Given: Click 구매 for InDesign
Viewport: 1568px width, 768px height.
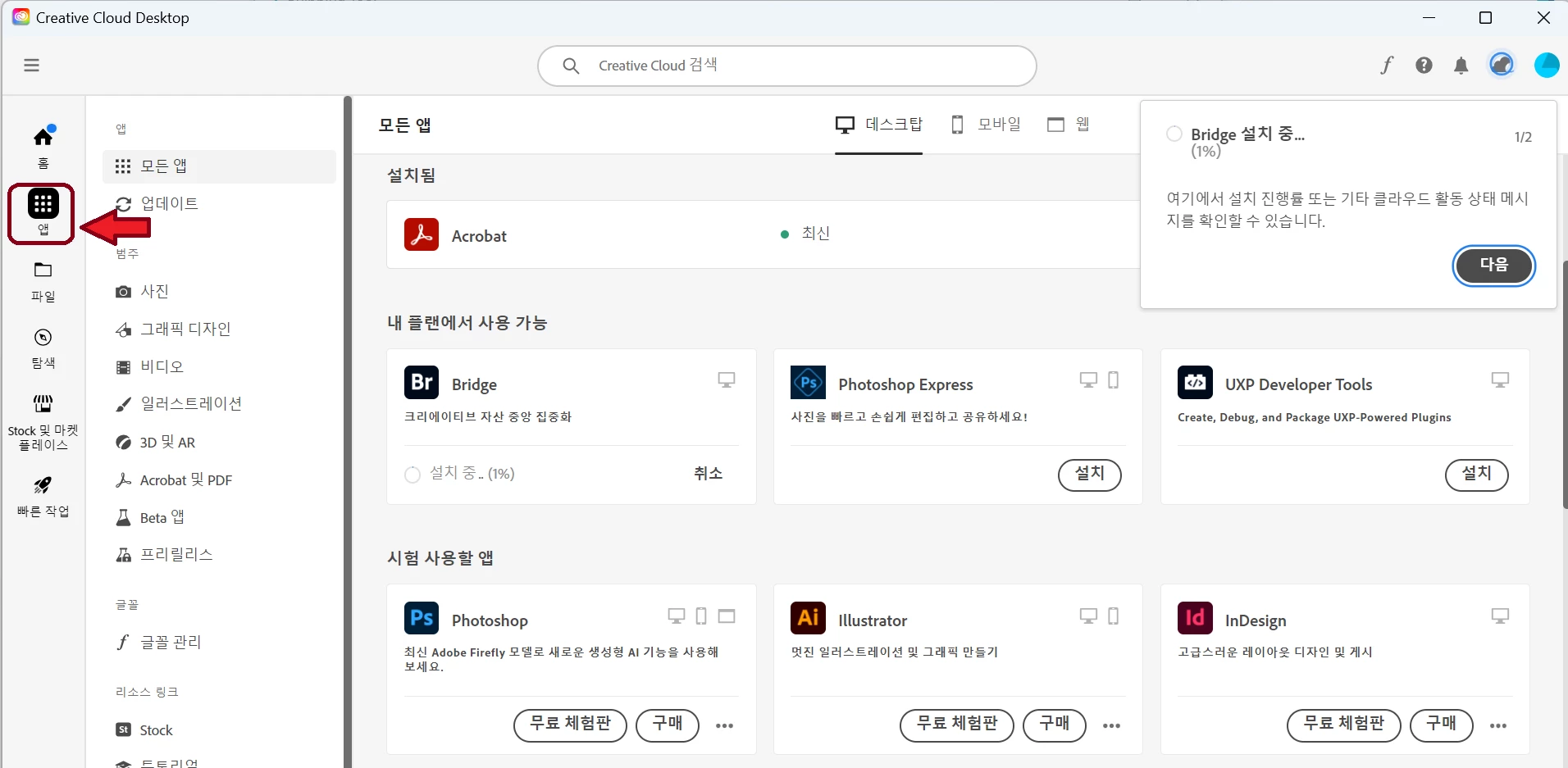Looking at the screenshot, I should 1442,725.
